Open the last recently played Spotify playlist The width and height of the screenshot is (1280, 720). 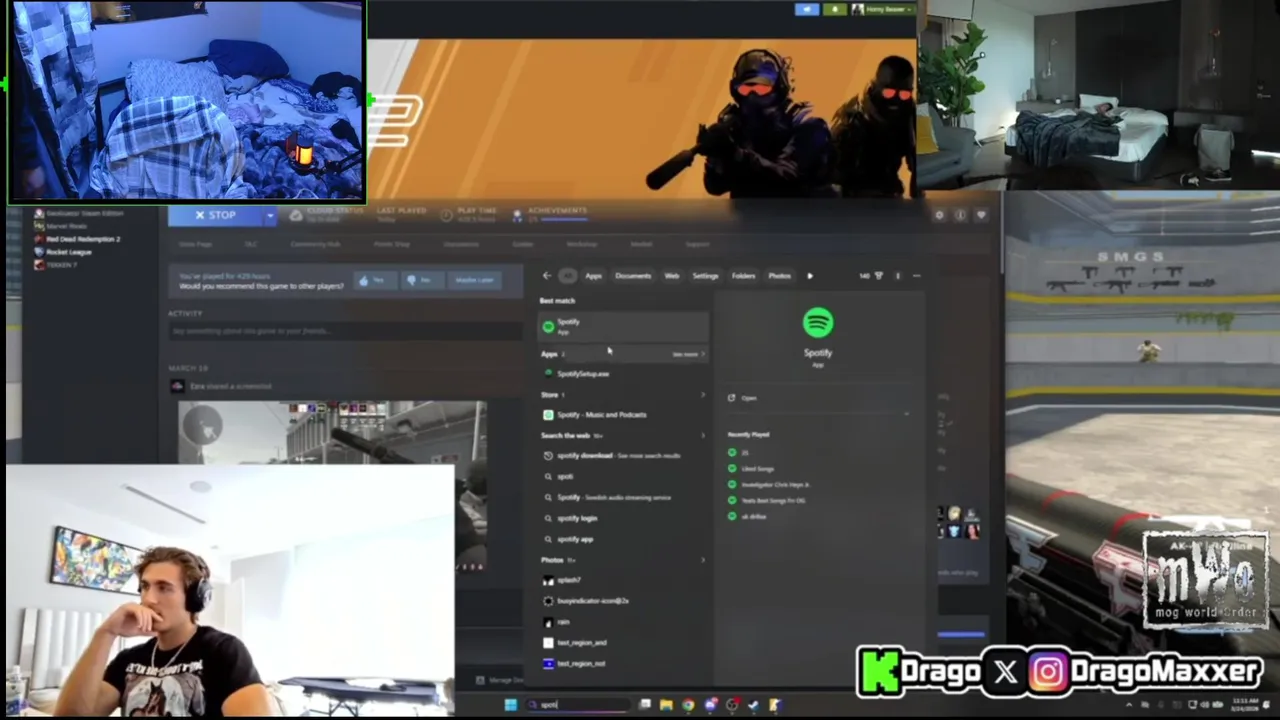pos(748,516)
